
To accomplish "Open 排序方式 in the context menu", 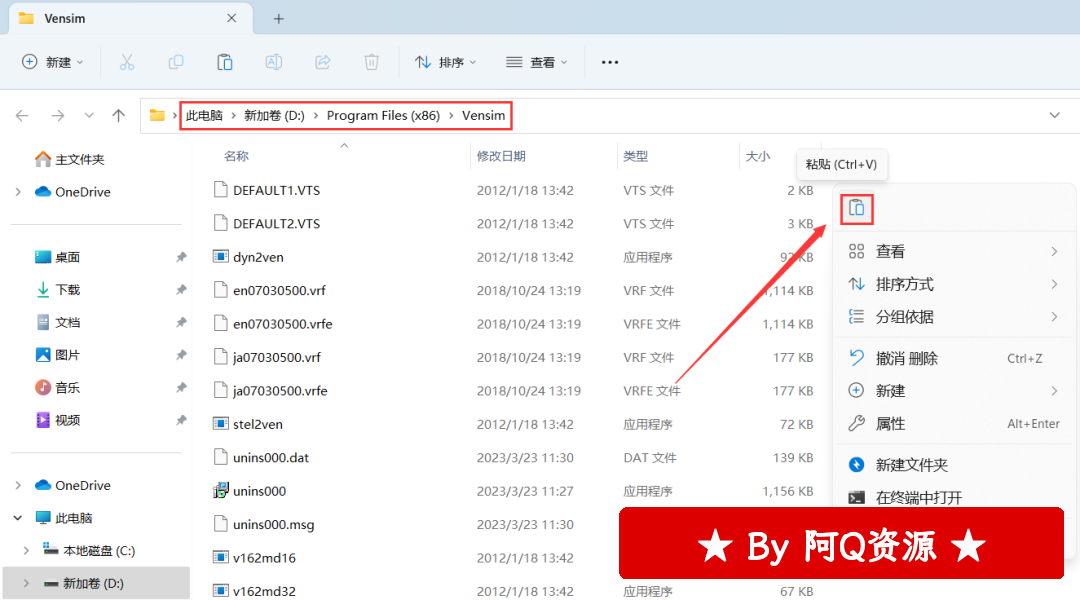I will coord(954,284).
